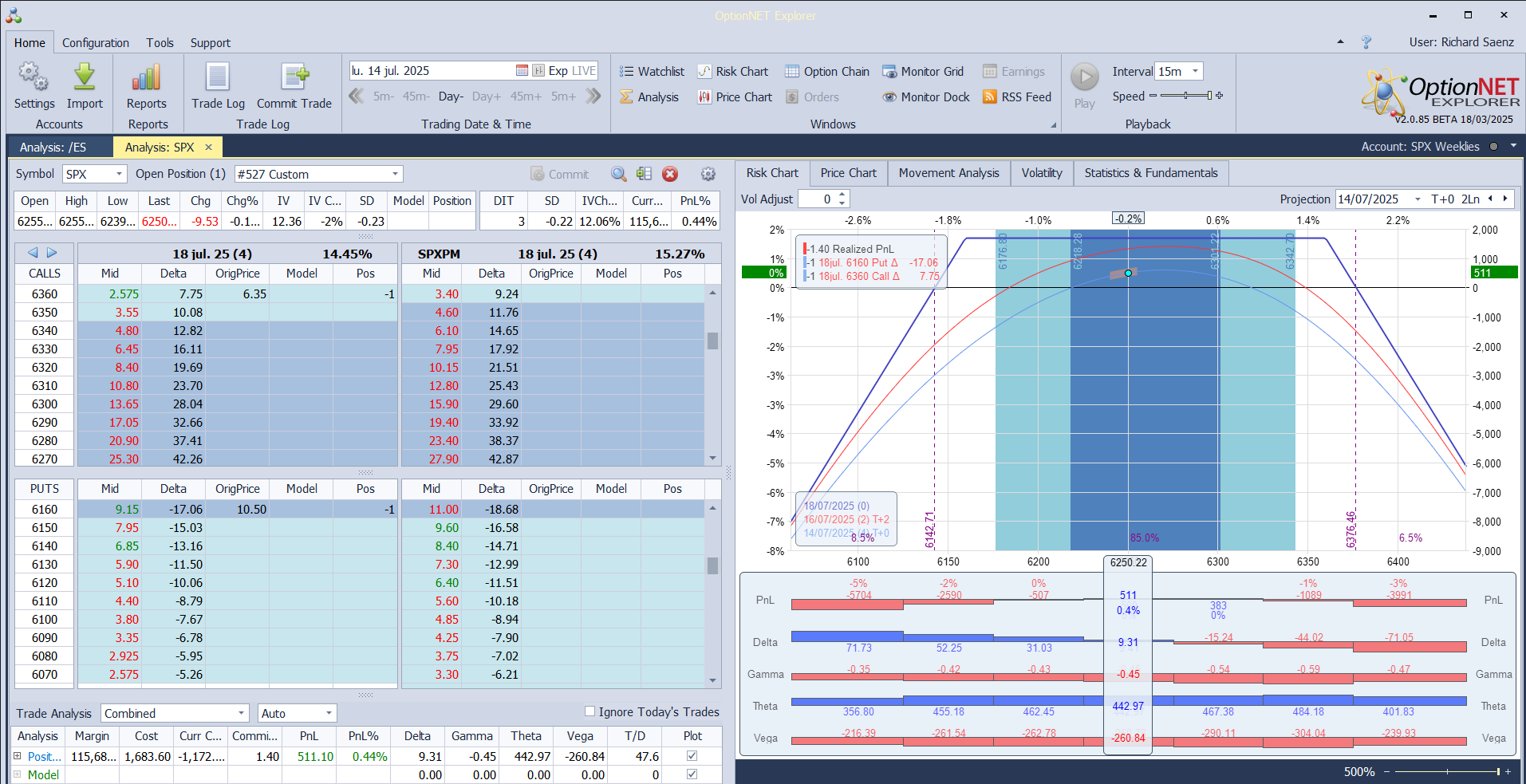The image size is (1526, 784).
Task: Toggle the LIVE mode indicator
Action: coord(584,71)
